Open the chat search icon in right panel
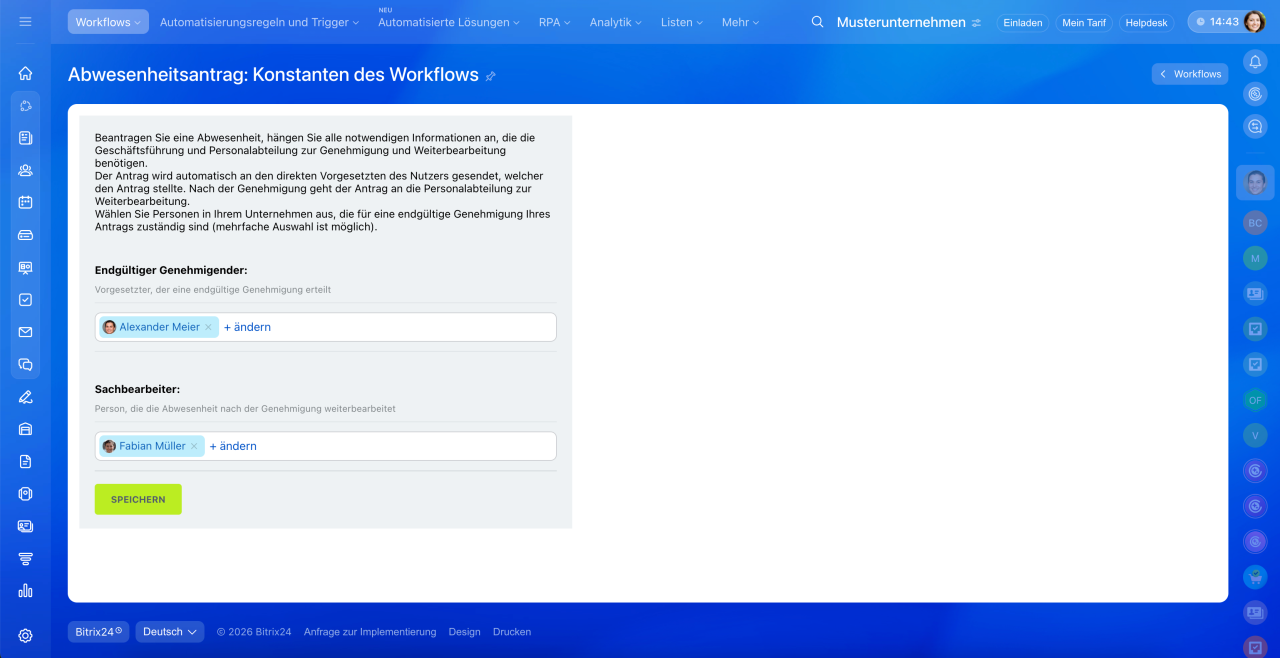Image resolution: width=1280 pixels, height=658 pixels. [1255, 126]
